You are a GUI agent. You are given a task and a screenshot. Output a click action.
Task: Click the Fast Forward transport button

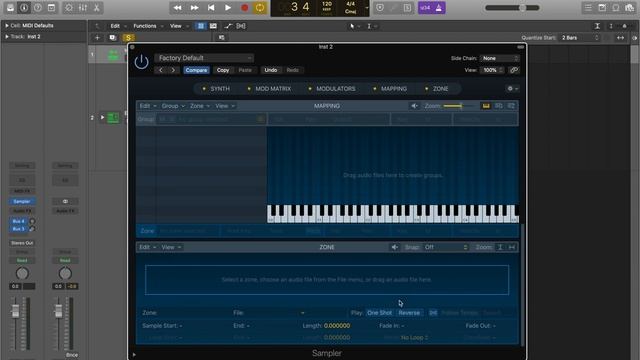tap(194, 8)
